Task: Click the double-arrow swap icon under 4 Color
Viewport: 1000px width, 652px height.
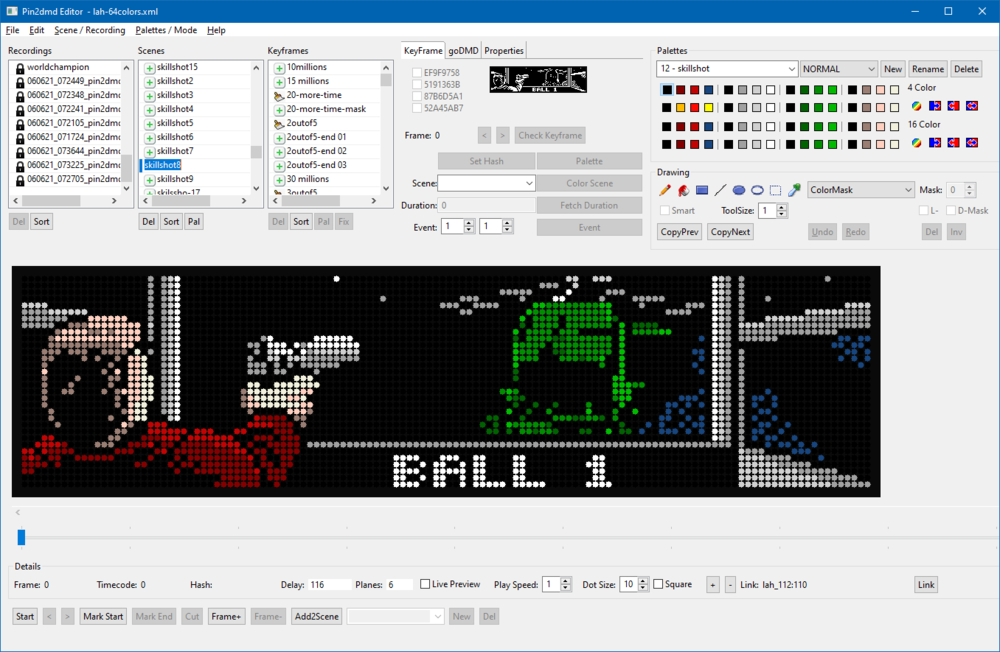Action: (x=972, y=106)
